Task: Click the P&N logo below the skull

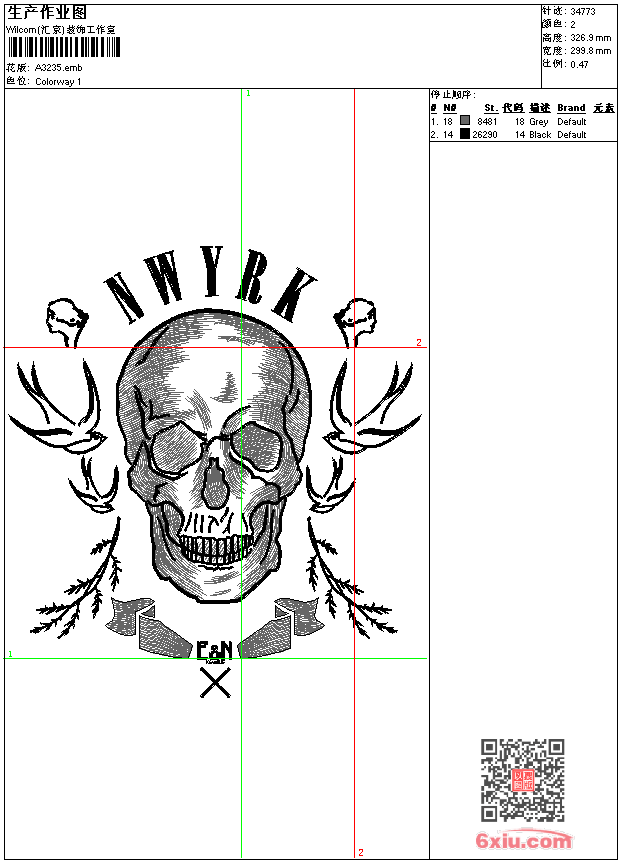Action: coord(214,650)
